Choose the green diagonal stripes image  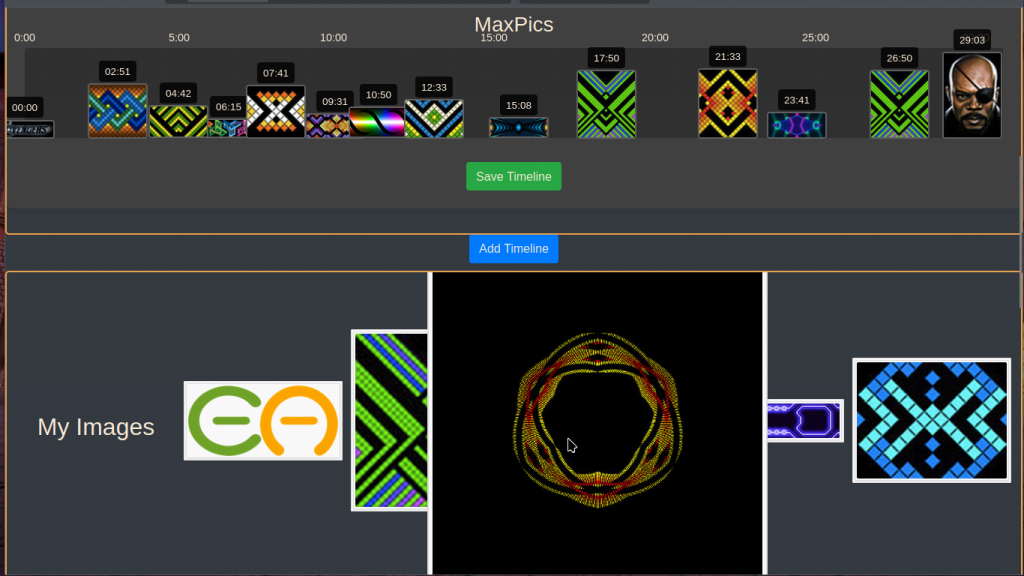[x=390, y=421]
